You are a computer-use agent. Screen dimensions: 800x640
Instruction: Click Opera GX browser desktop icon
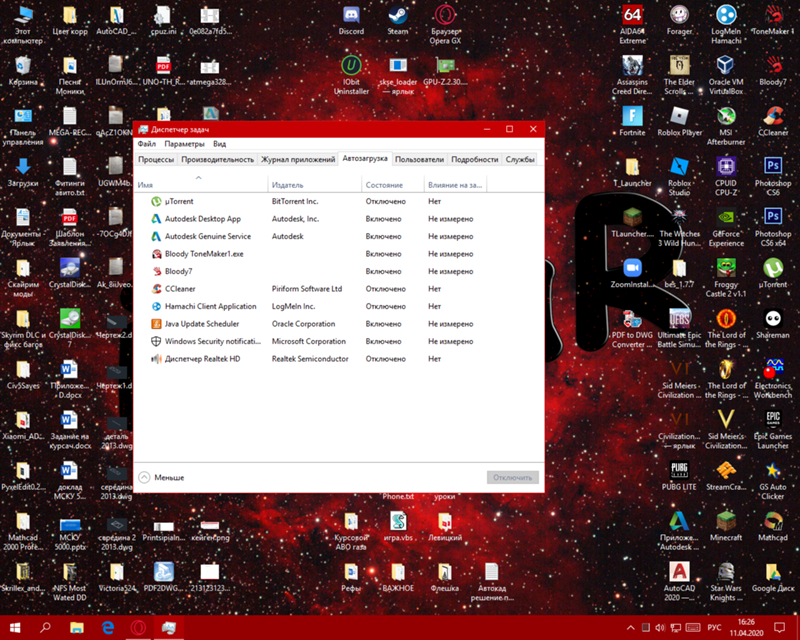445,15
